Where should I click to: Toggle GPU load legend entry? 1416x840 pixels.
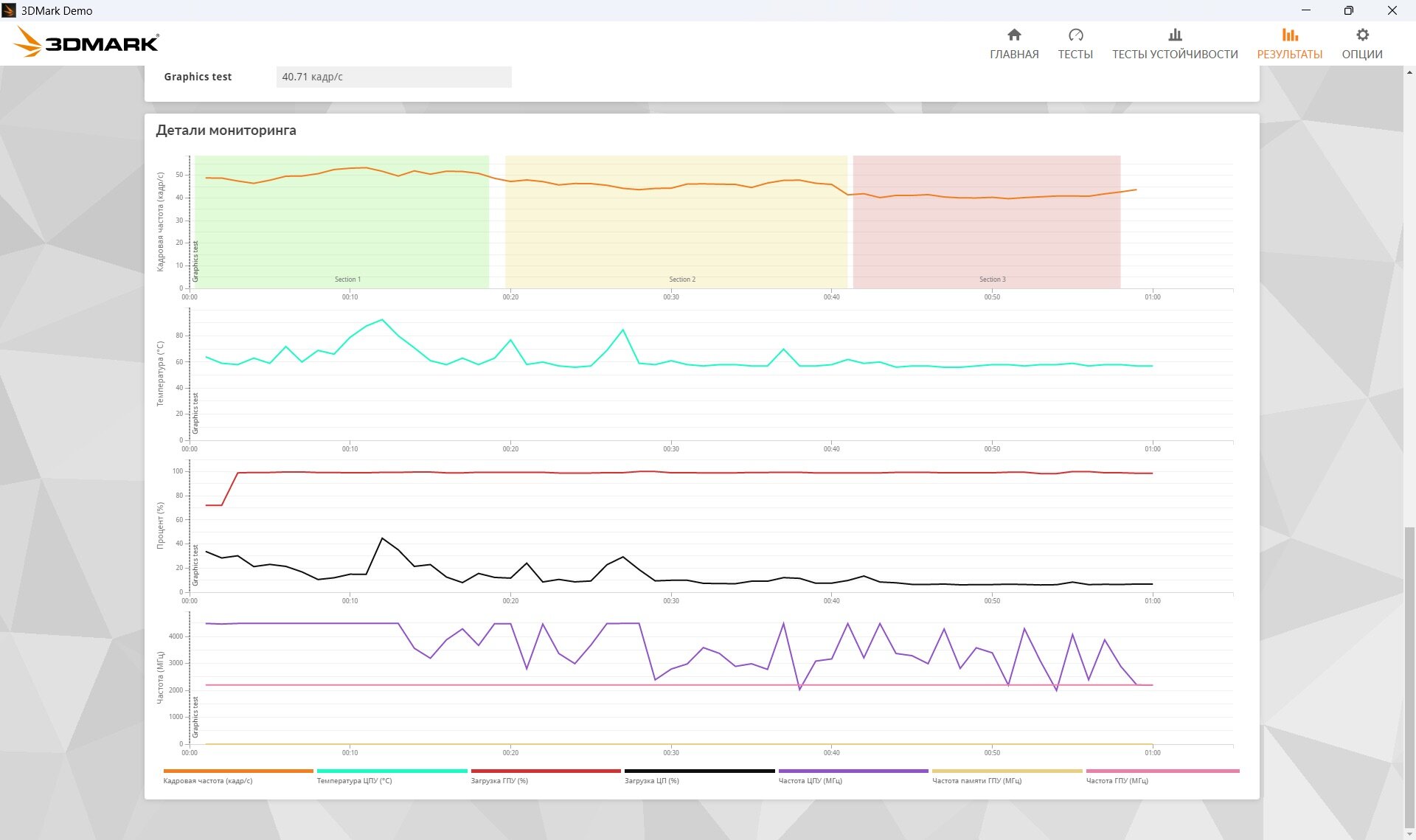click(499, 780)
